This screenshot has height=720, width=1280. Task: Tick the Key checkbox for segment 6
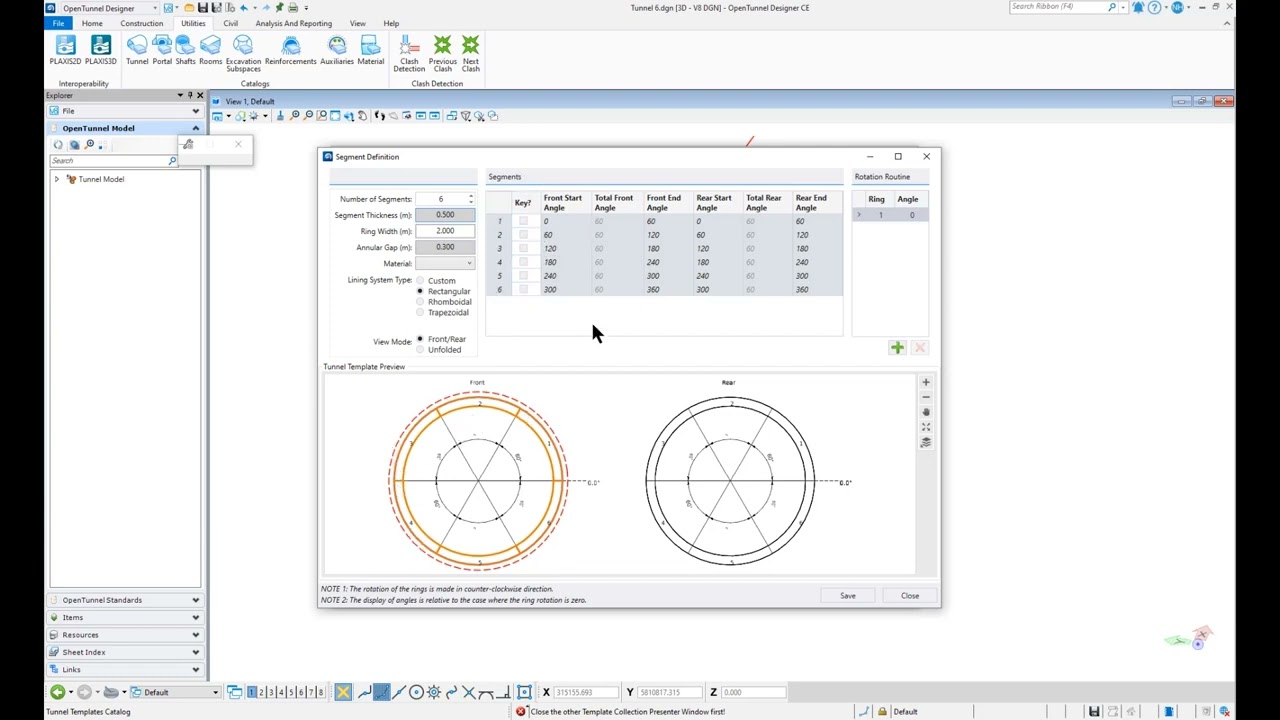(x=523, y=289)
